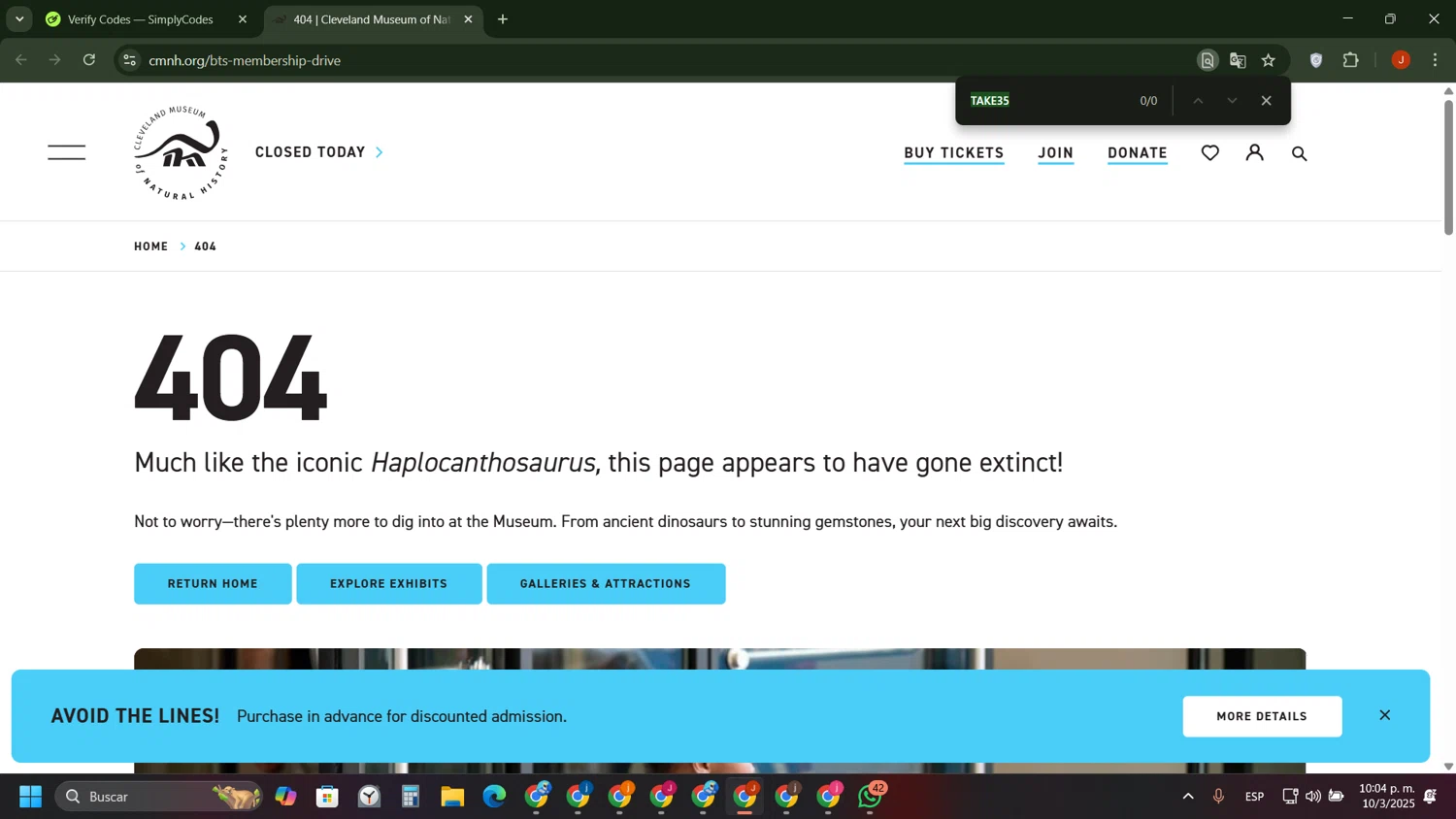Open Copilot from the taskbar

coord(285,797)
